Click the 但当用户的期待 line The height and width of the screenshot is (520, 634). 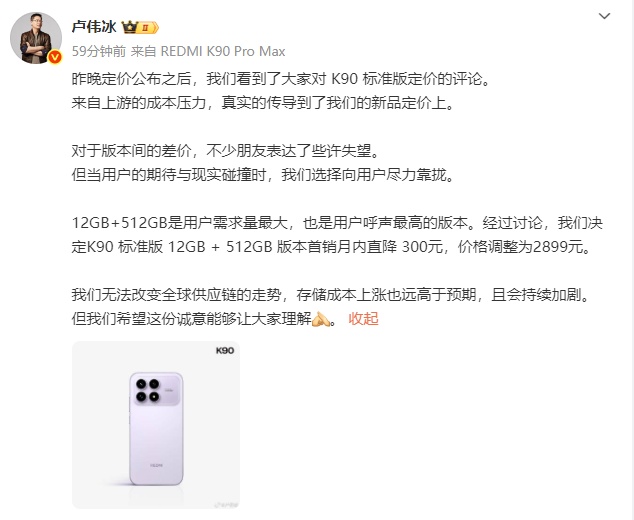[x=263, y=175]
